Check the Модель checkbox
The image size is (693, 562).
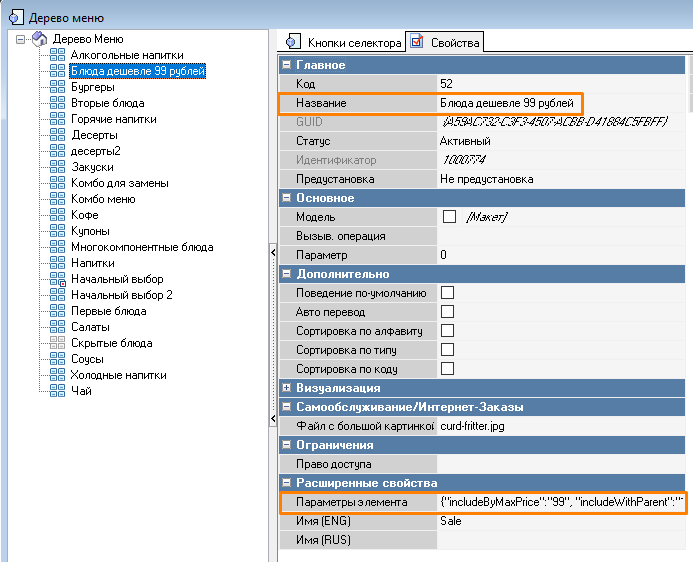tap(449, 217)
